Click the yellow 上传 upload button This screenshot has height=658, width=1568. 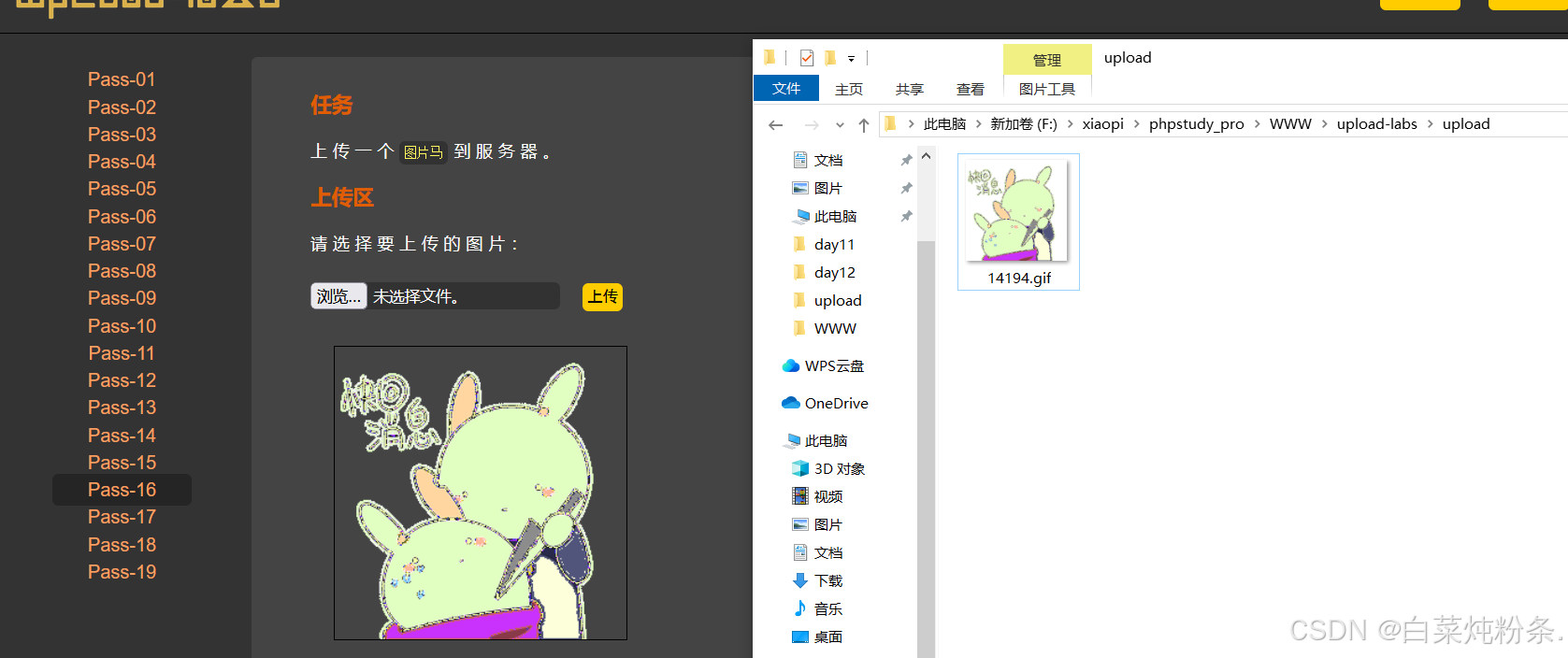[x=602, y=297]
